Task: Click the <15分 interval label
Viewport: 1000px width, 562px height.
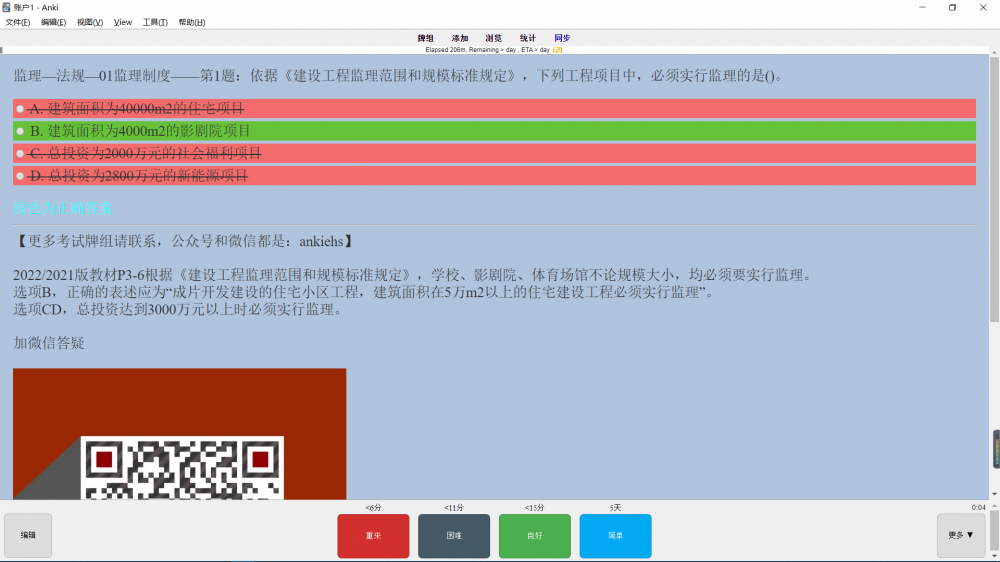Action: click(534, 508)
